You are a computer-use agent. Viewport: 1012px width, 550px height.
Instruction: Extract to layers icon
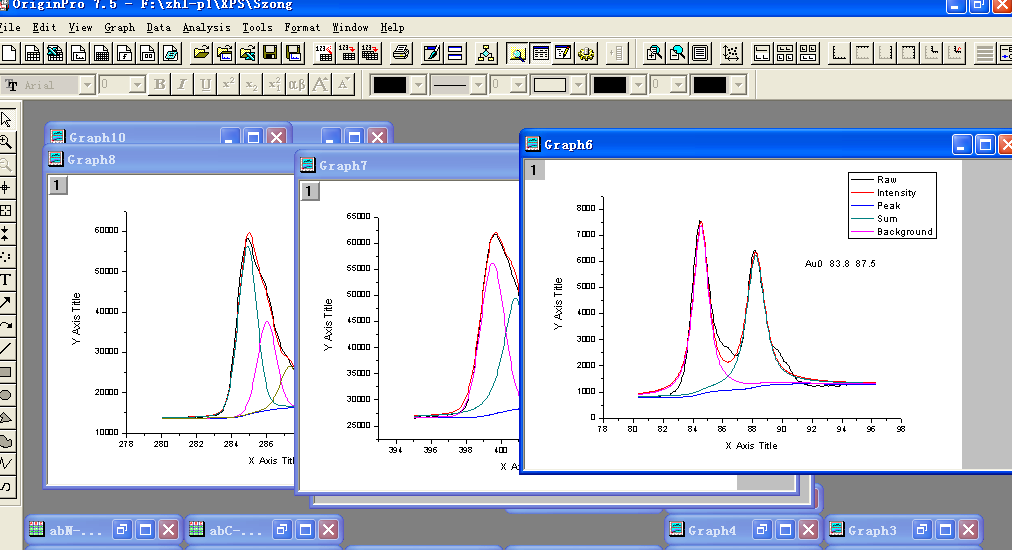(x=762, y=53)
